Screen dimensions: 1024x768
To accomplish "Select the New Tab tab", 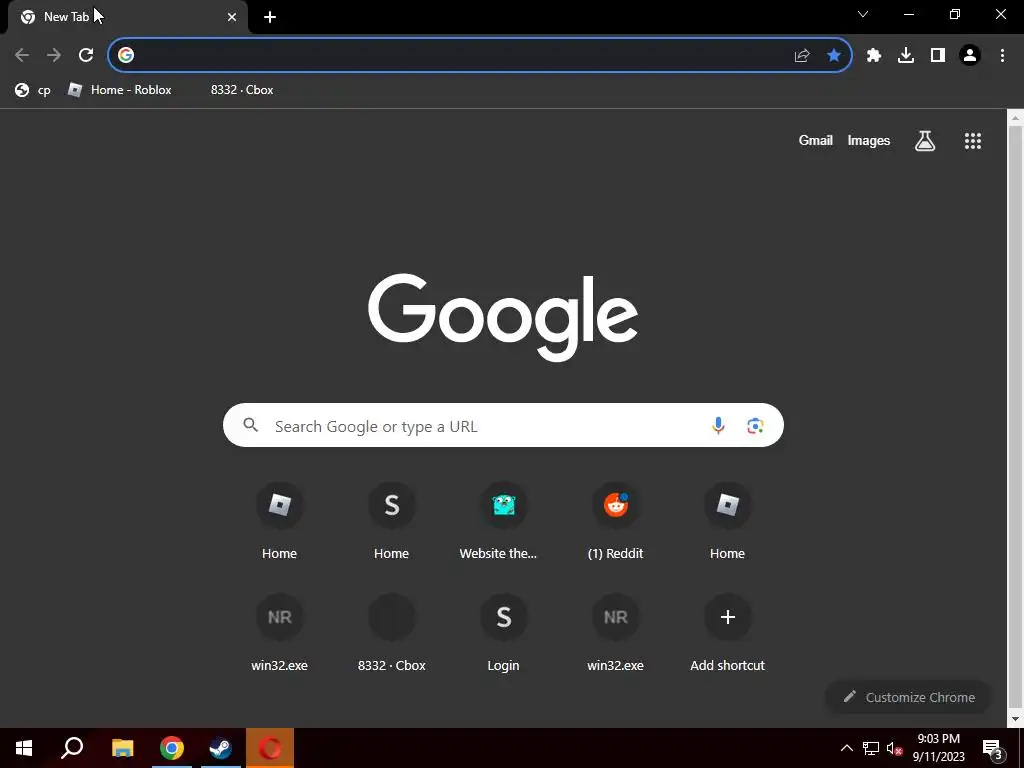I will [x=127, y=18].
